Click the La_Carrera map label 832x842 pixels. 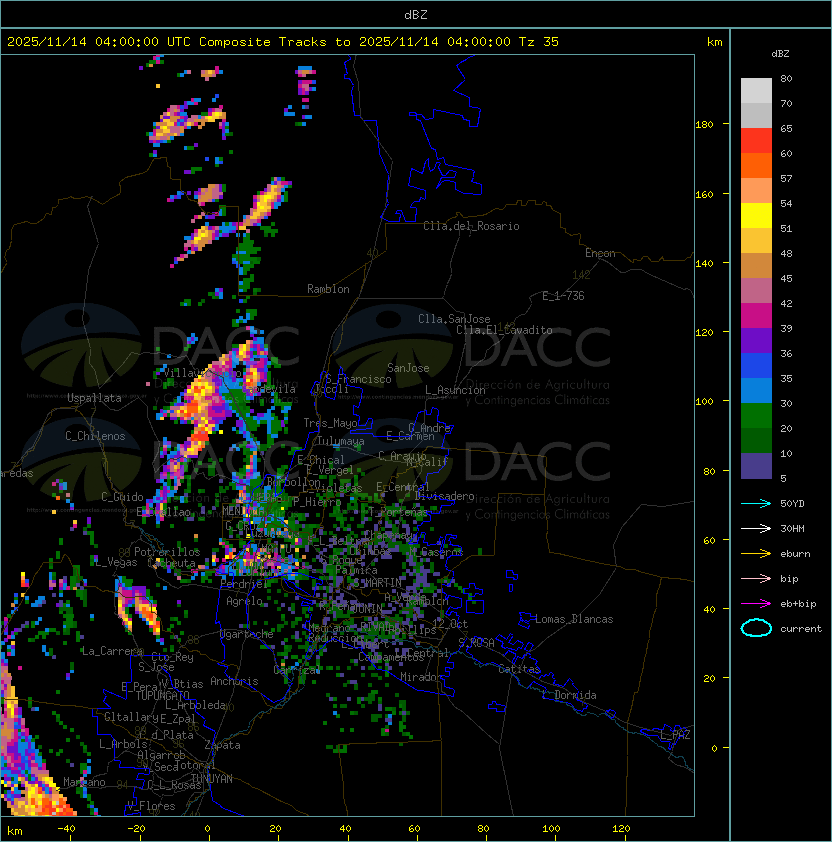click(112, 651)
